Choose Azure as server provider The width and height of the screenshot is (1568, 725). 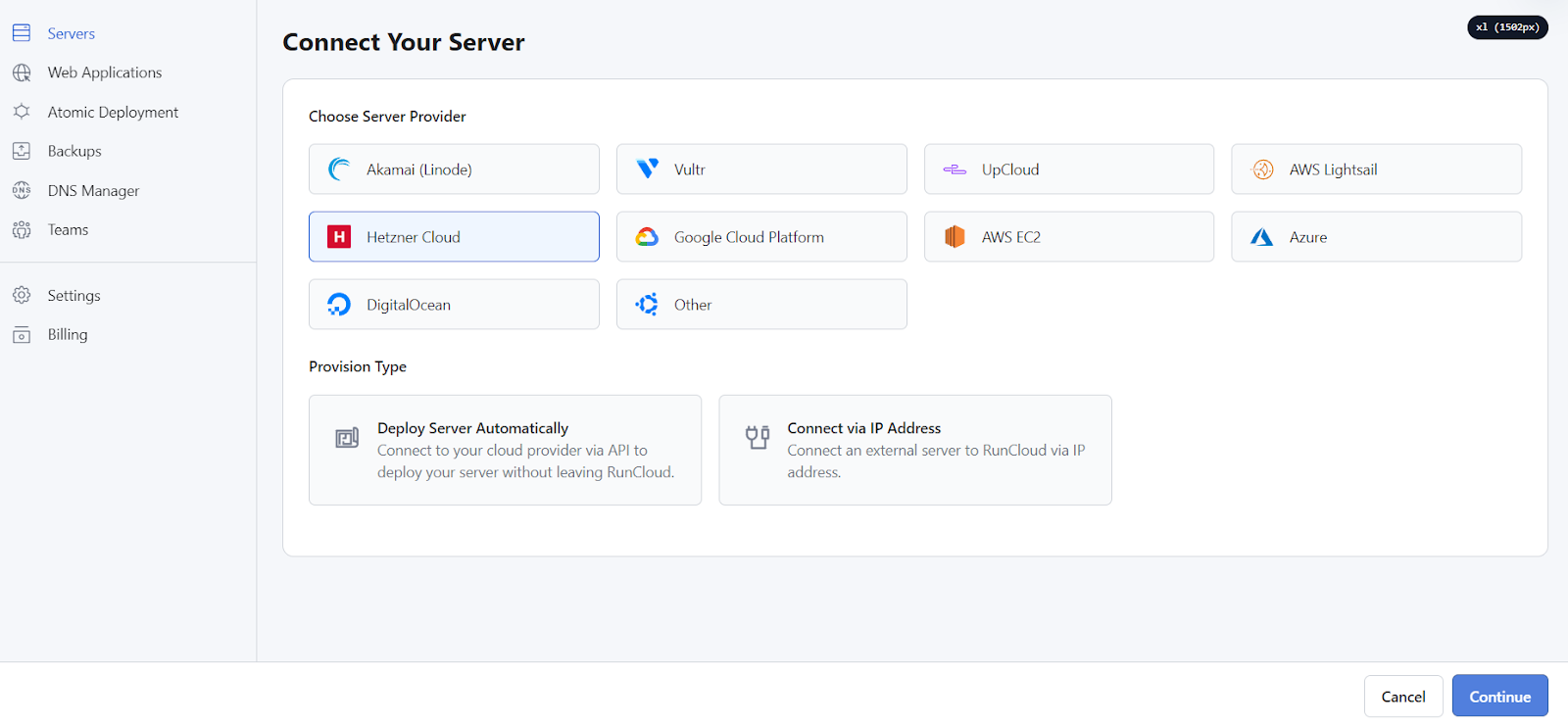(x=1376, y=237)
